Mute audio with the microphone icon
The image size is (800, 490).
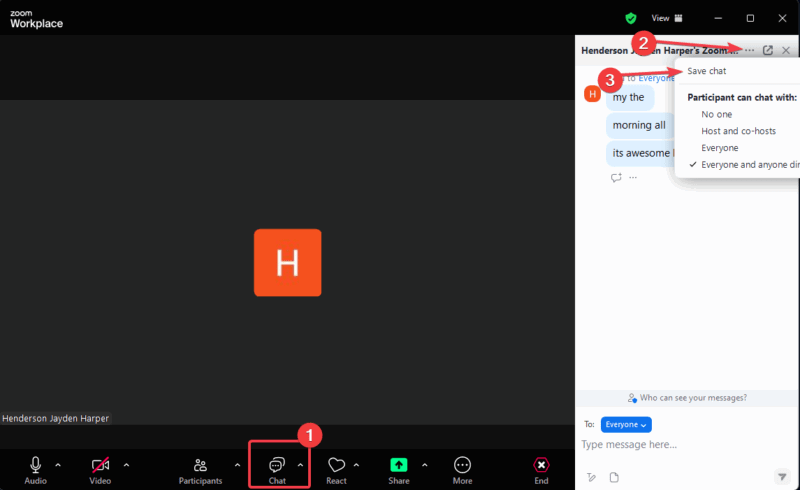(x=35, y=465)
